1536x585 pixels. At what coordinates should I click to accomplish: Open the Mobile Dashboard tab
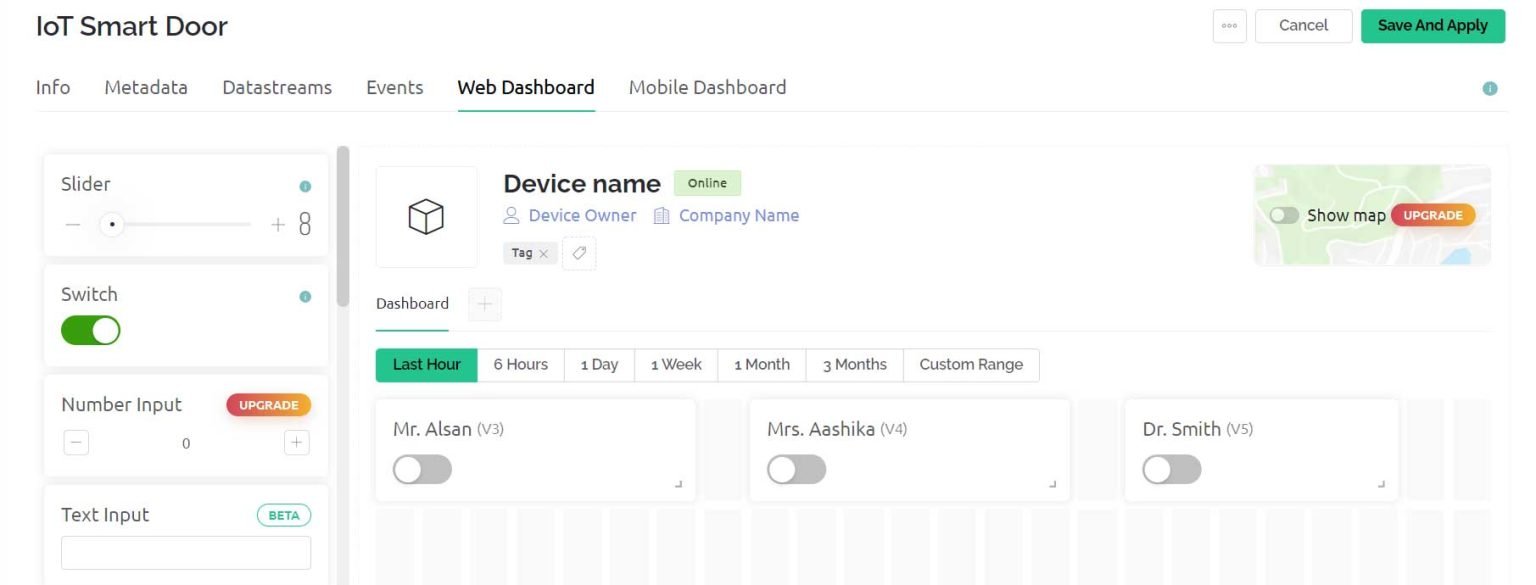pos(707,88)
